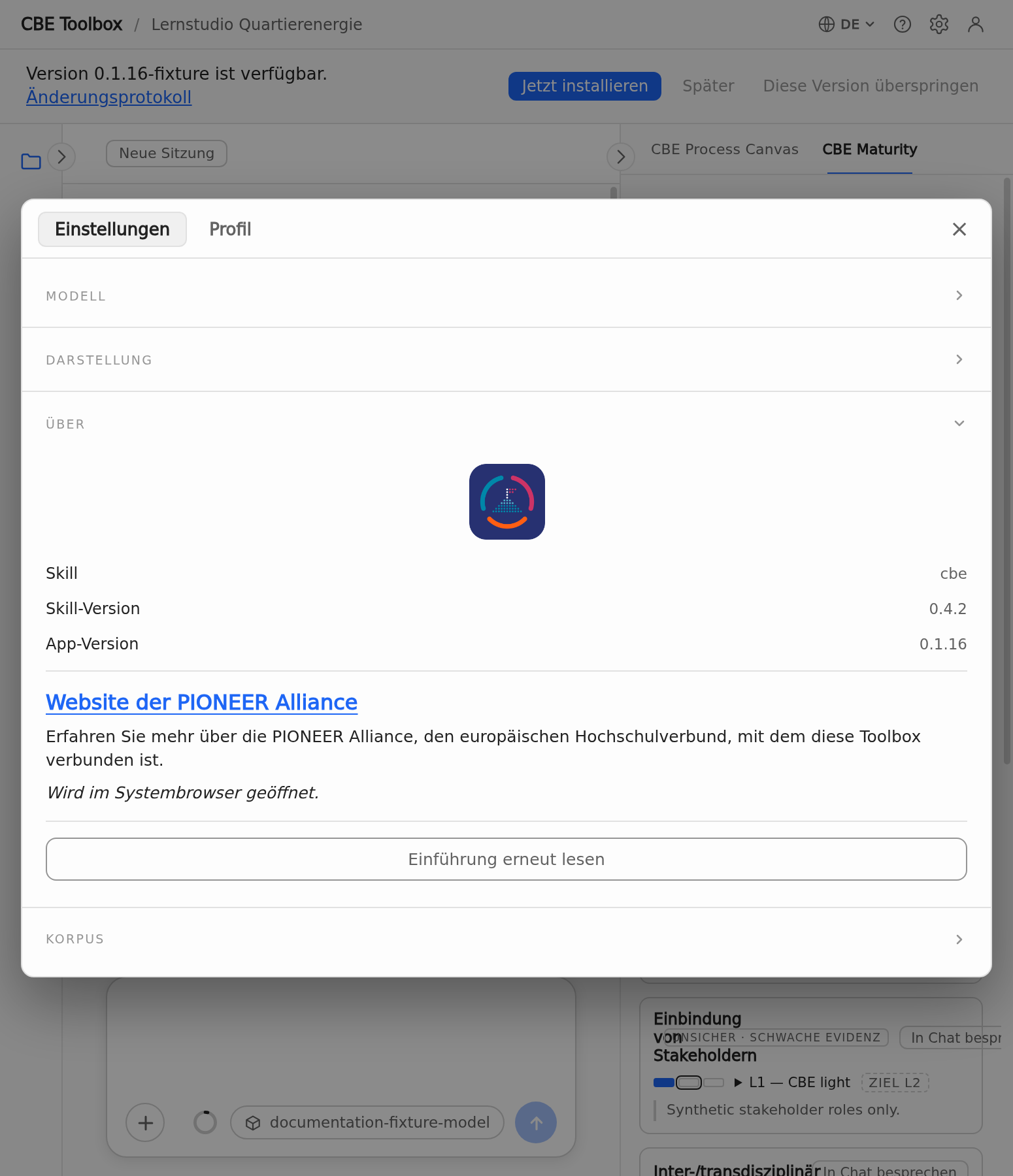The width and height of the screenshot is (1013, 1176).
Task: Click the stakeholder maturity level slider
Action: 689,1083
